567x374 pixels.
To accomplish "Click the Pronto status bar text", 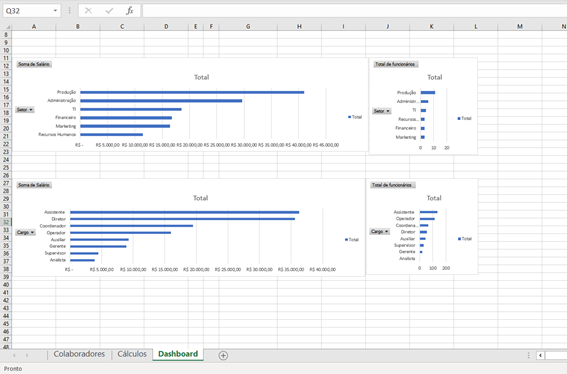I will (x=13, y=369).
